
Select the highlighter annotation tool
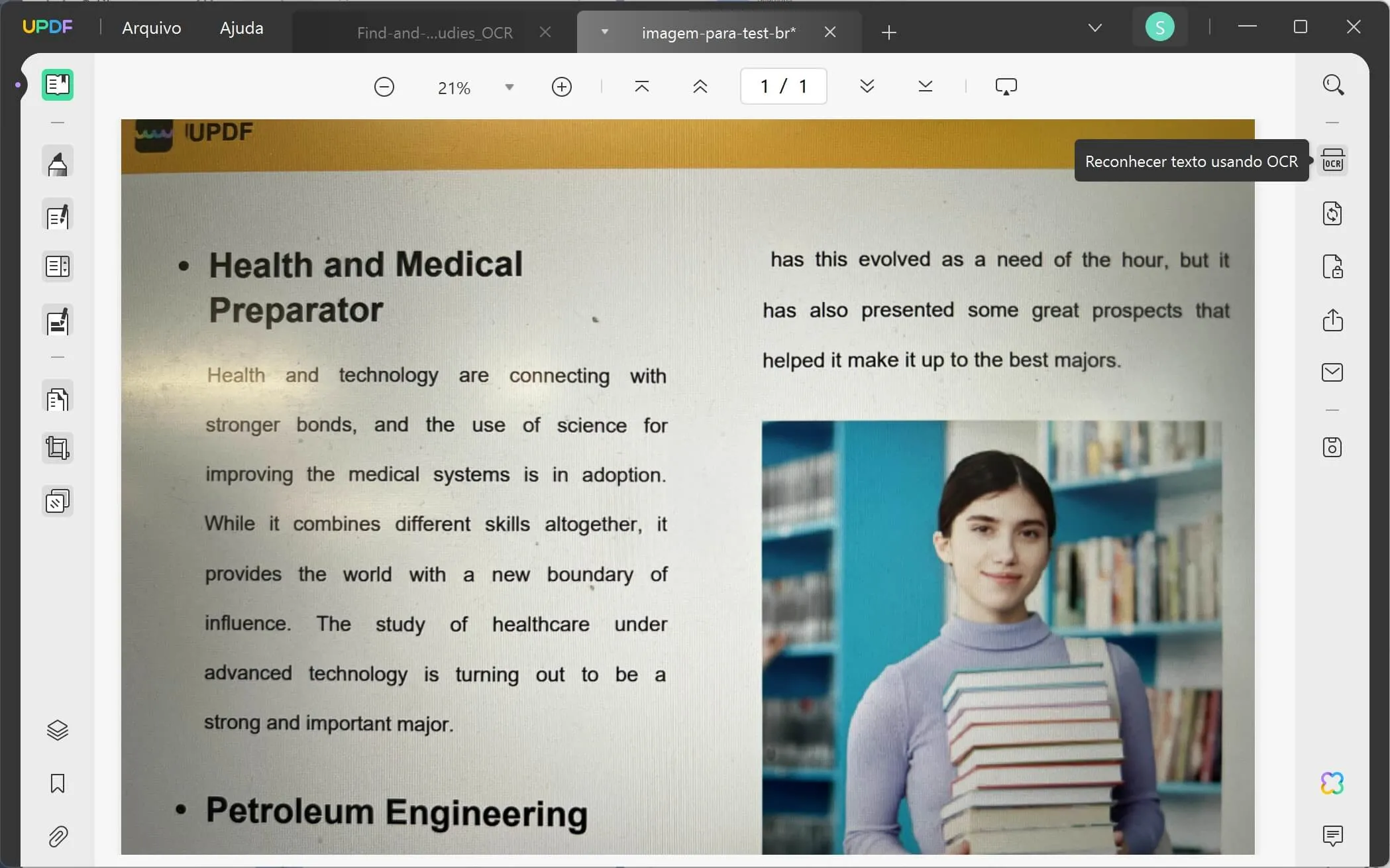pos(58,161)
